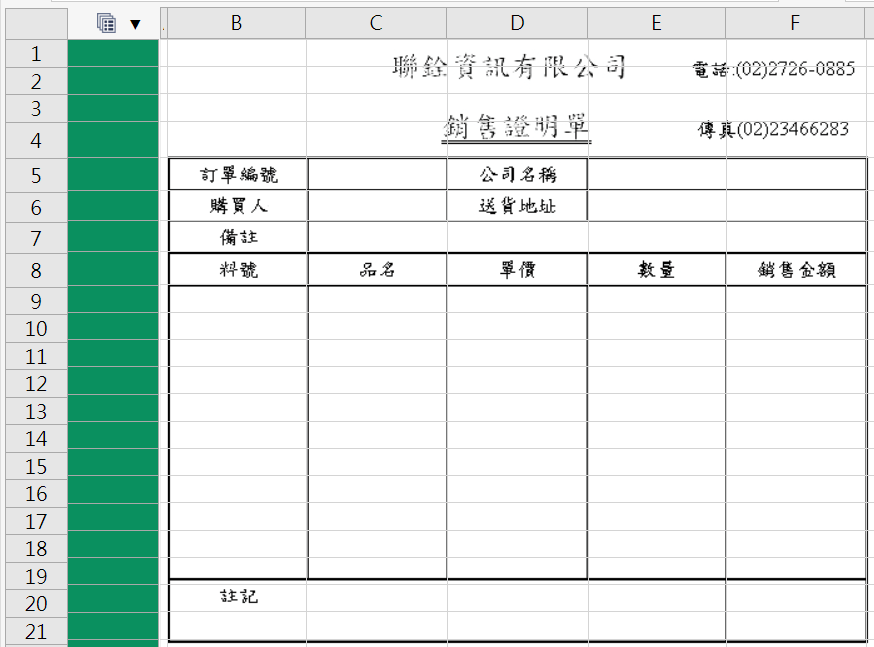Select the 品名 column heading cell
The image size is (874, 647).
tap(377, 270)
